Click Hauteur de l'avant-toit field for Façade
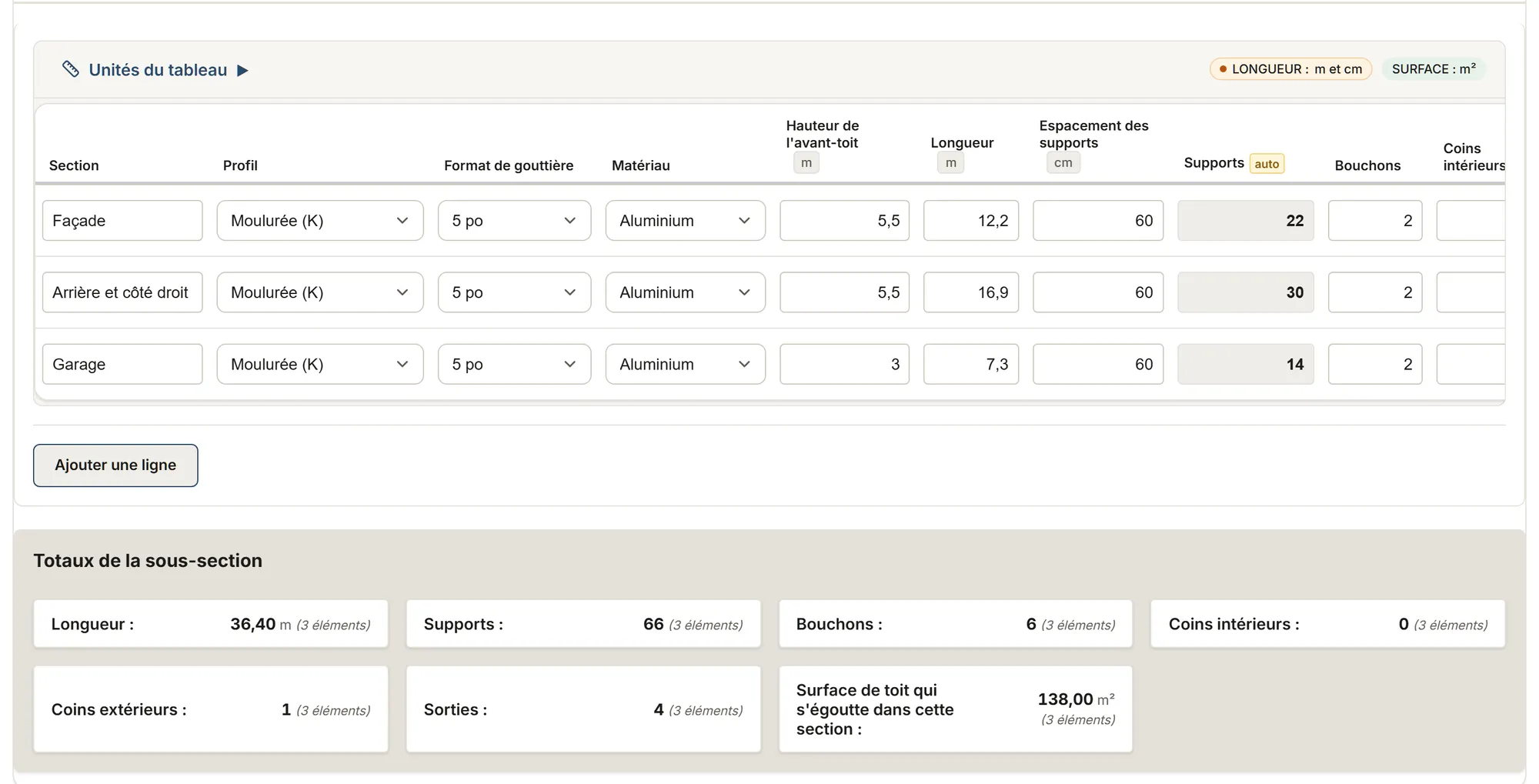The height and width of the screenshot is (784, 1539). coord(844,221)
